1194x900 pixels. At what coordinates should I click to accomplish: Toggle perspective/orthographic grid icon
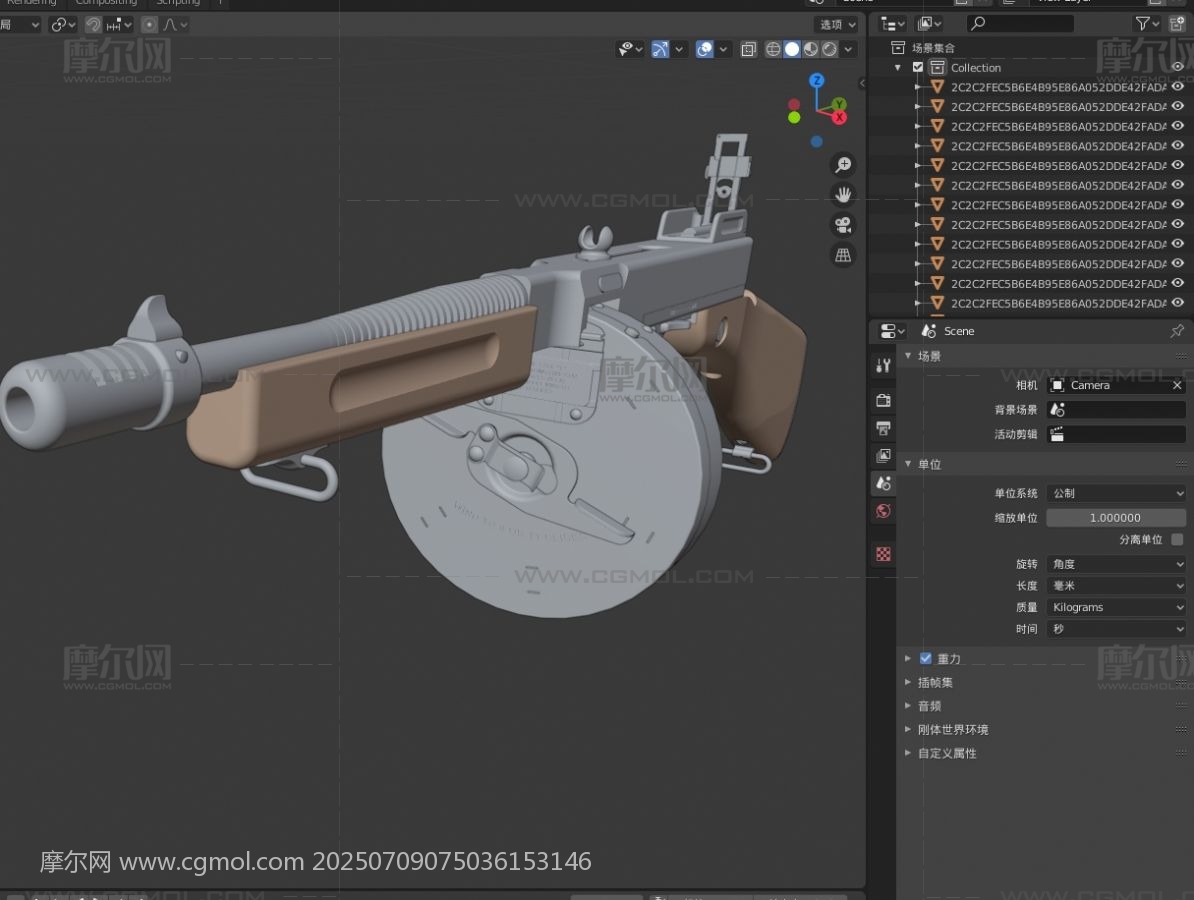(x=843, y=255)
